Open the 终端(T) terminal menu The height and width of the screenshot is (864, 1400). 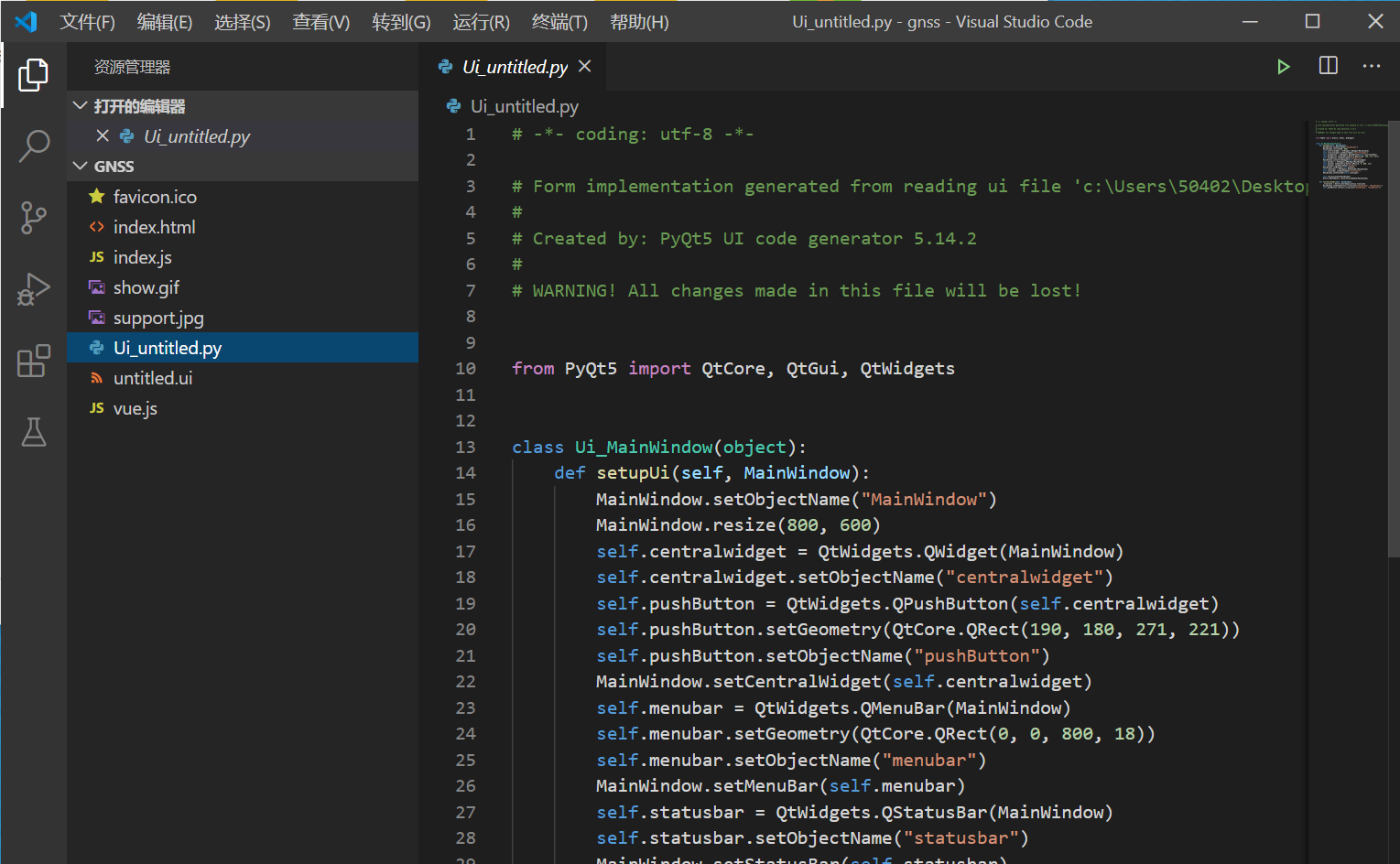[x=559, y=22]
